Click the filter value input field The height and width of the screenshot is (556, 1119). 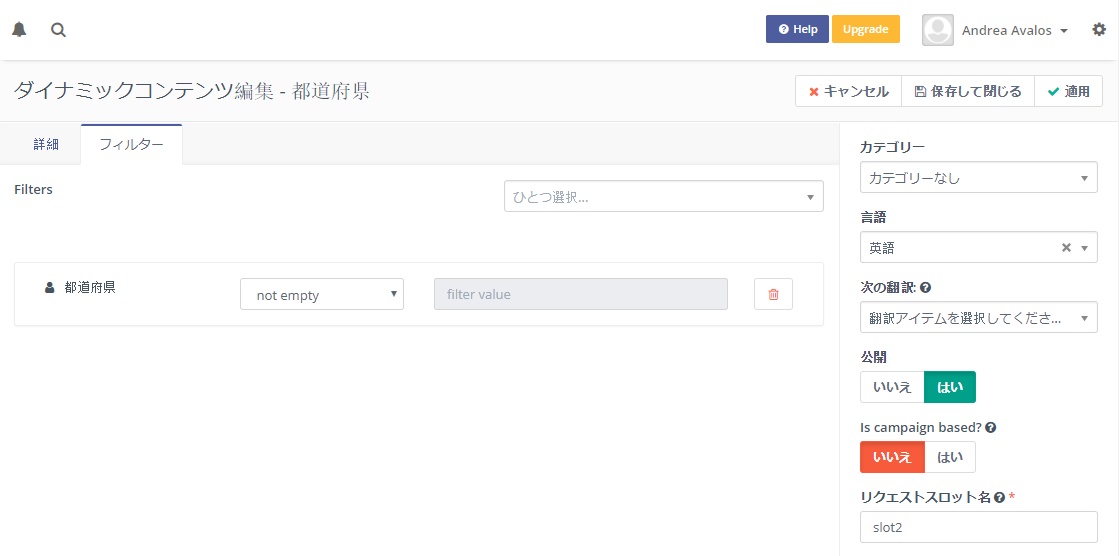tap(581, 294)
